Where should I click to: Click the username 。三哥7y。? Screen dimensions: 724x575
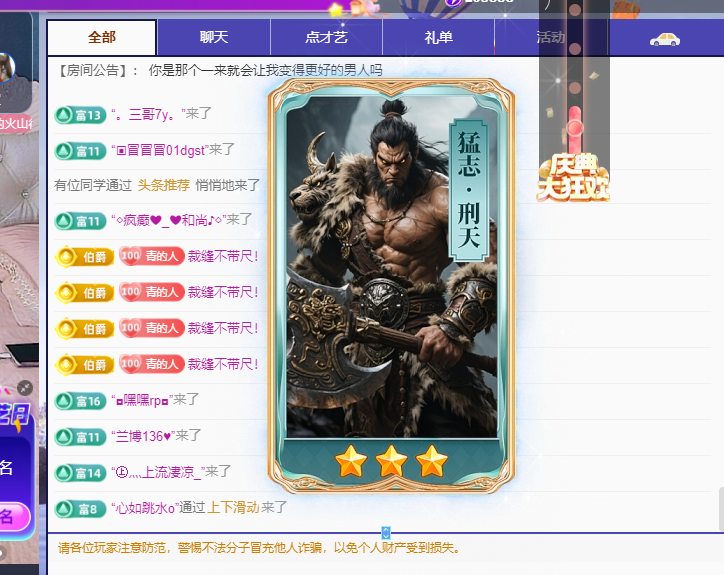(x=148, y=114)
